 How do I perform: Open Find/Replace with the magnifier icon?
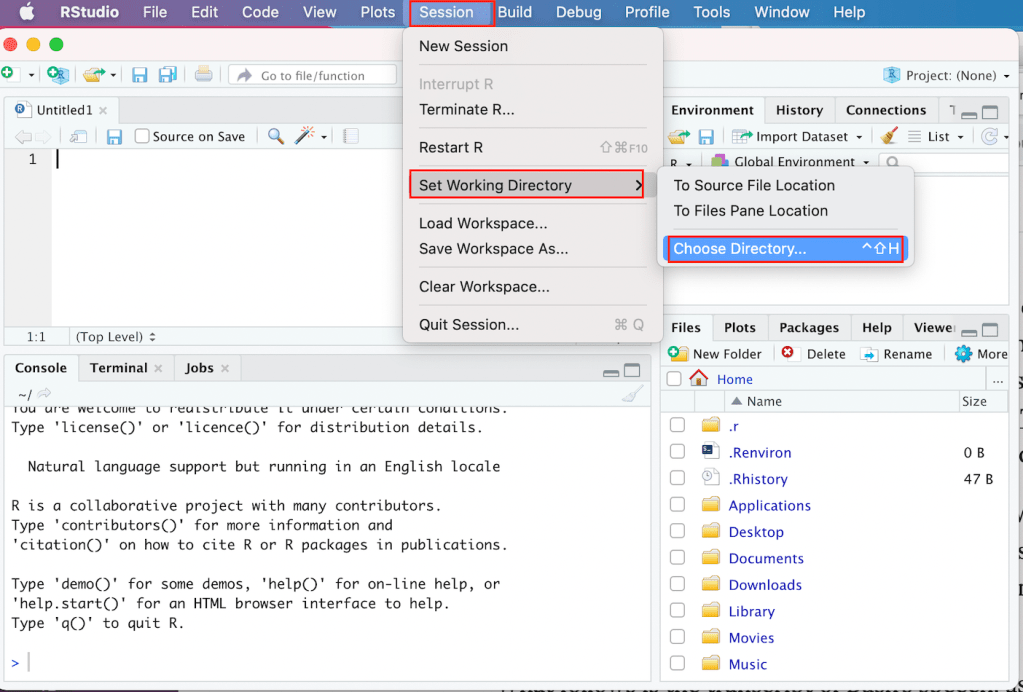pos(276,136)
